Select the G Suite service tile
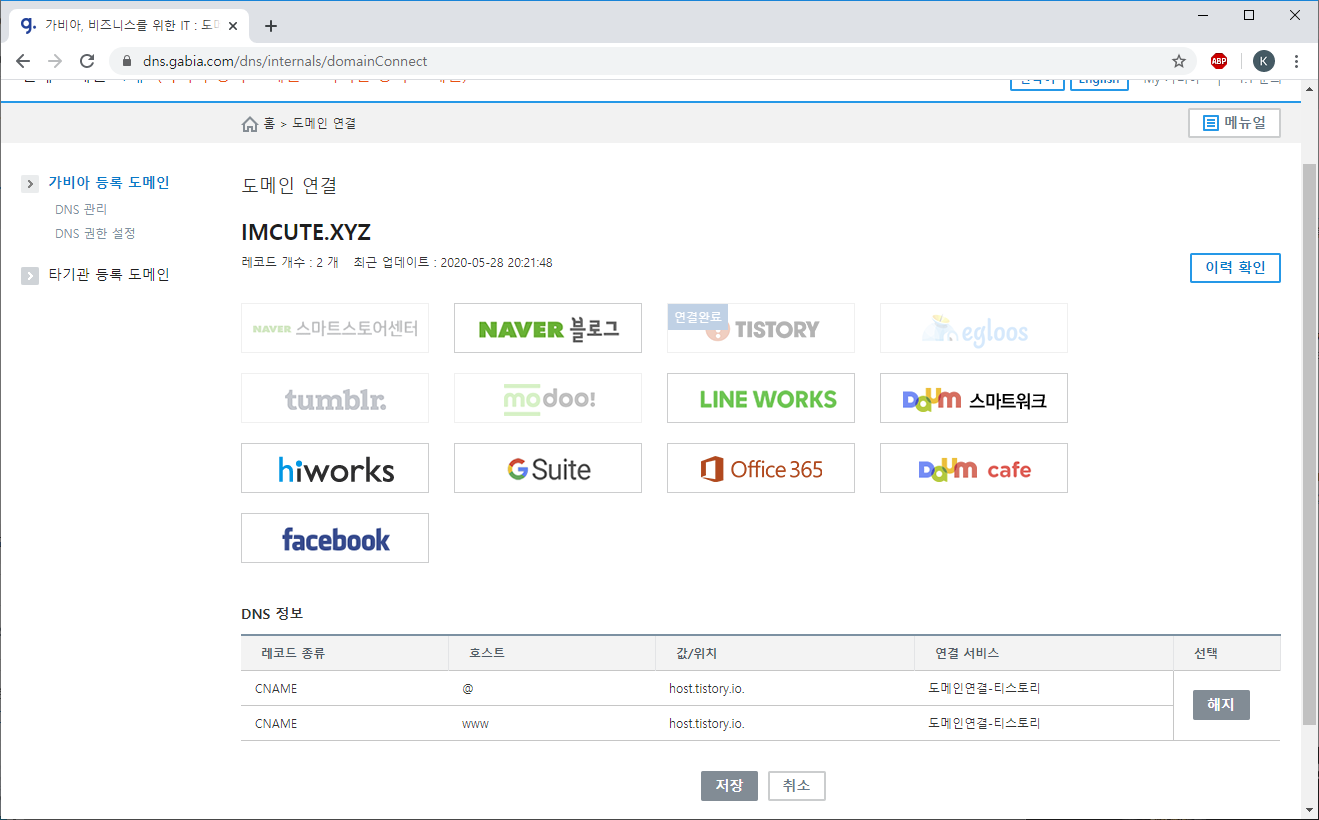The width and height of the screenshot is (1319, 820). [548, 468]
